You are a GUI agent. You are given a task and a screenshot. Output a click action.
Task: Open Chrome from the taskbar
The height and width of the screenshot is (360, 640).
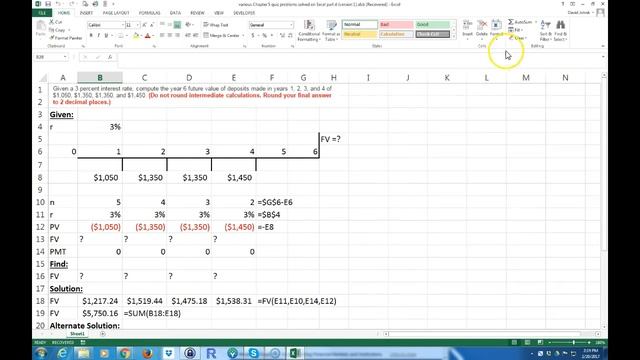125,353
